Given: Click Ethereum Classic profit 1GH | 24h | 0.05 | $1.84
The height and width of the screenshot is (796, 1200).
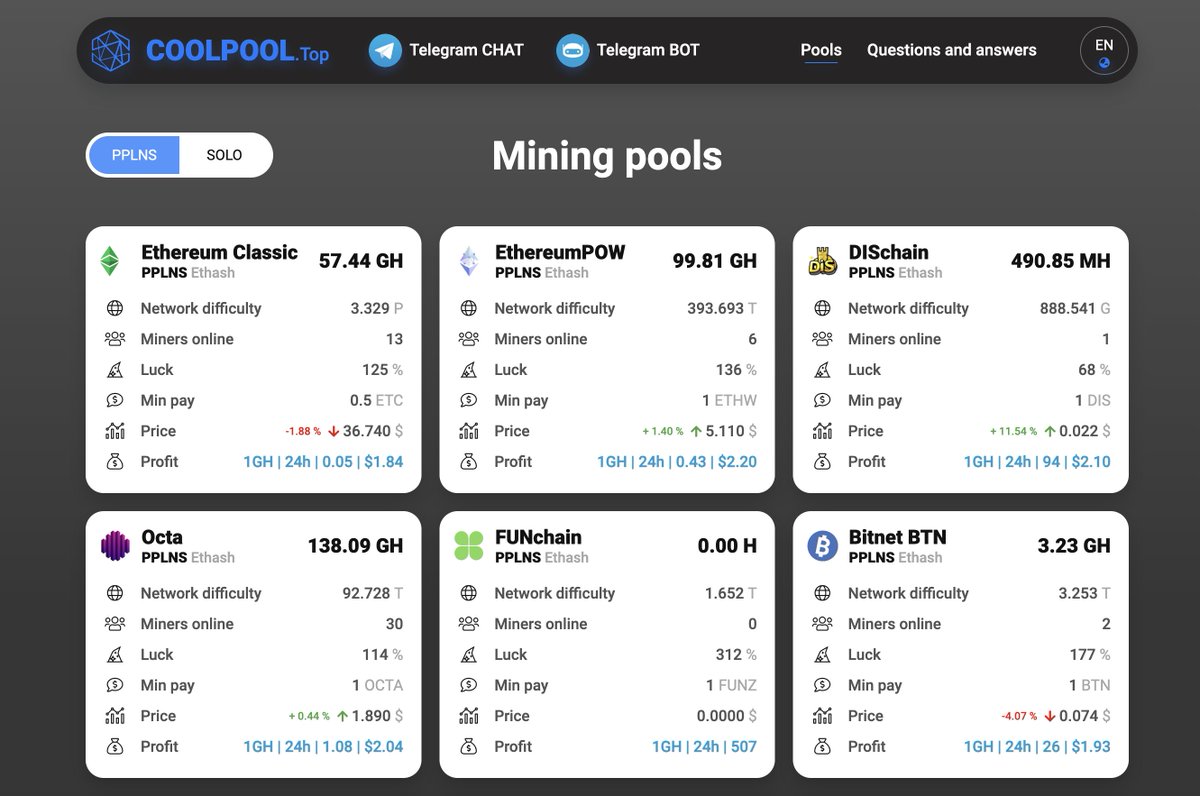Looking at the screenshot, I should (323, 462).
